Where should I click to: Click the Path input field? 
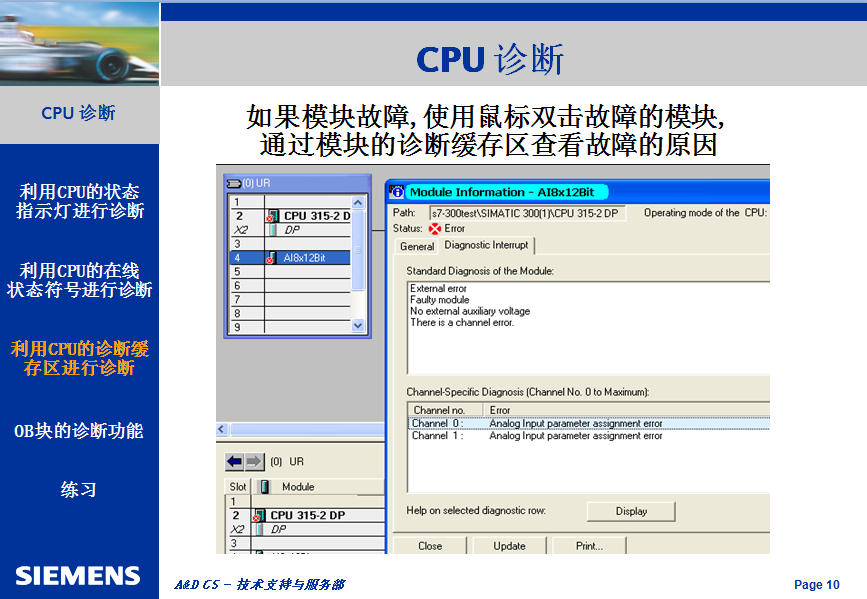coord(527,213)
